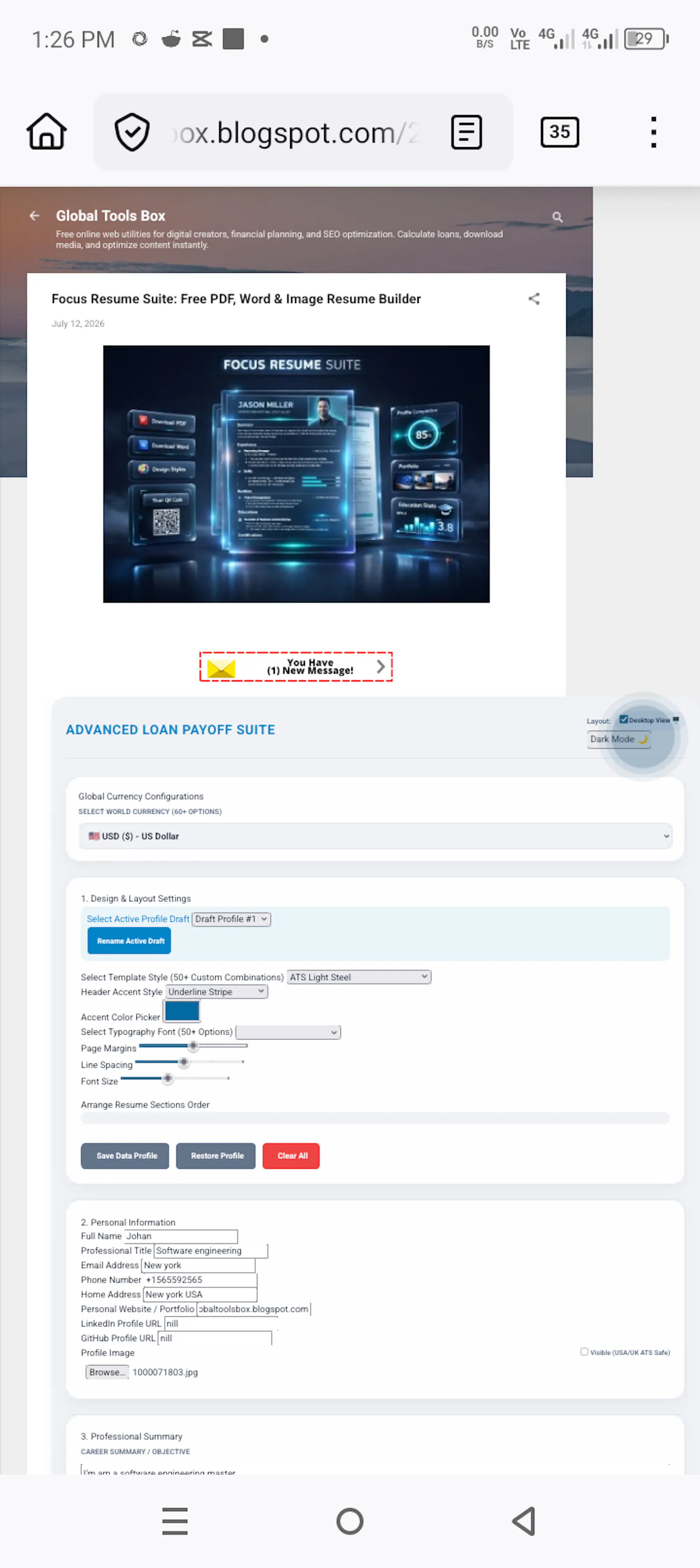Image resolution: width=700 pixels, height=1568 pixels.
Task: Click the You Have (1) New Message banner
Action: [296, 667]
